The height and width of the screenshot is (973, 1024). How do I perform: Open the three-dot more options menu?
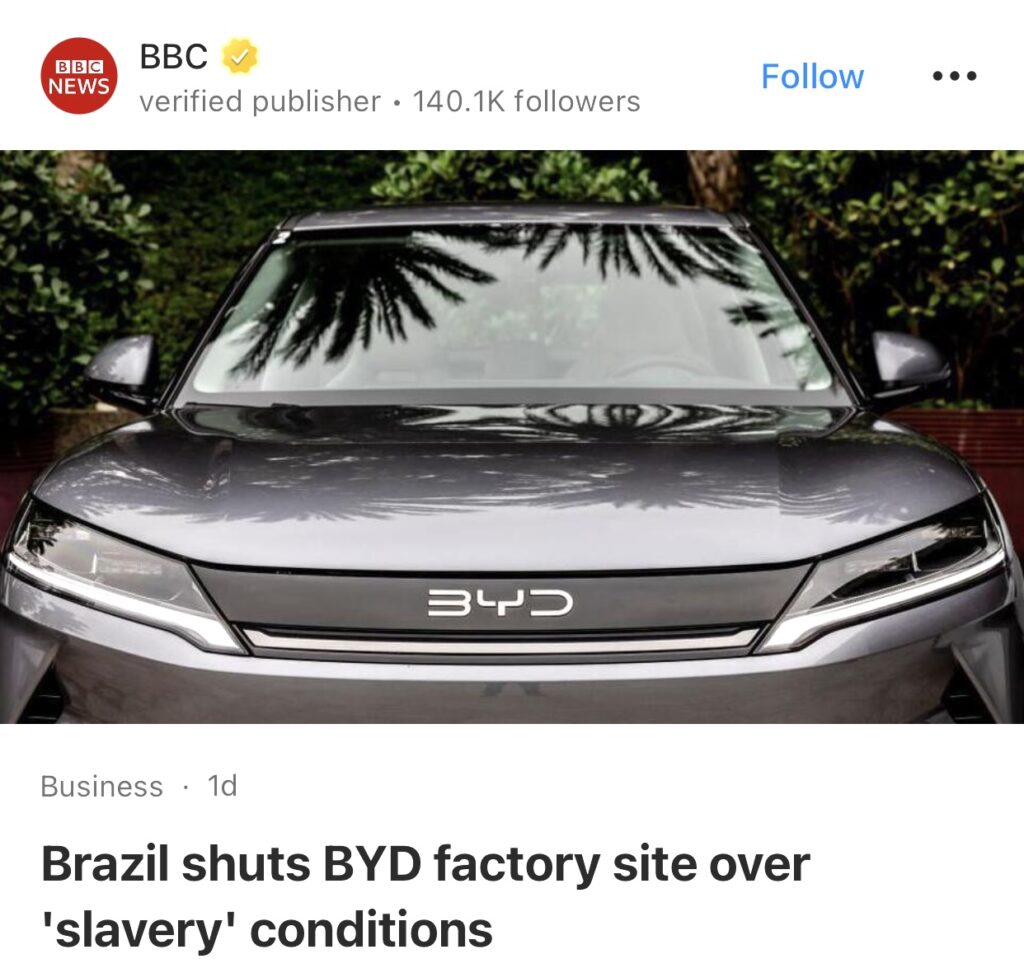(954, 76)
